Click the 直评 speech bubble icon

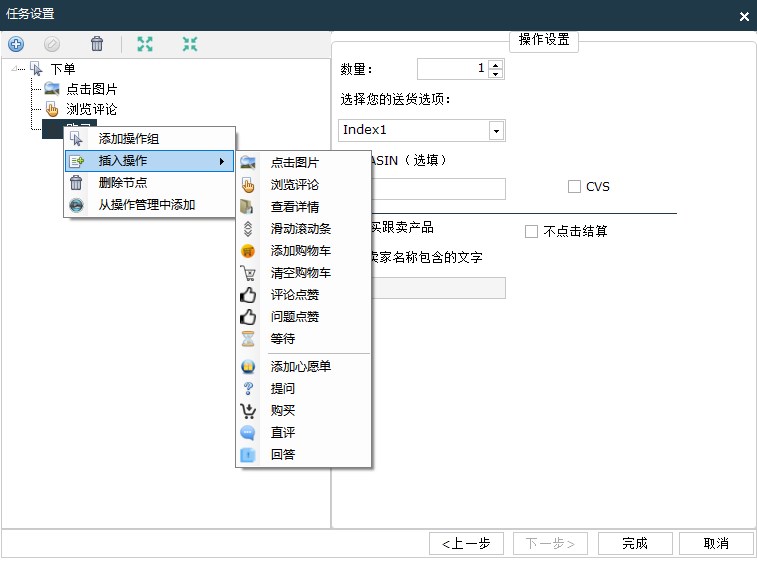tap(248, 433)
